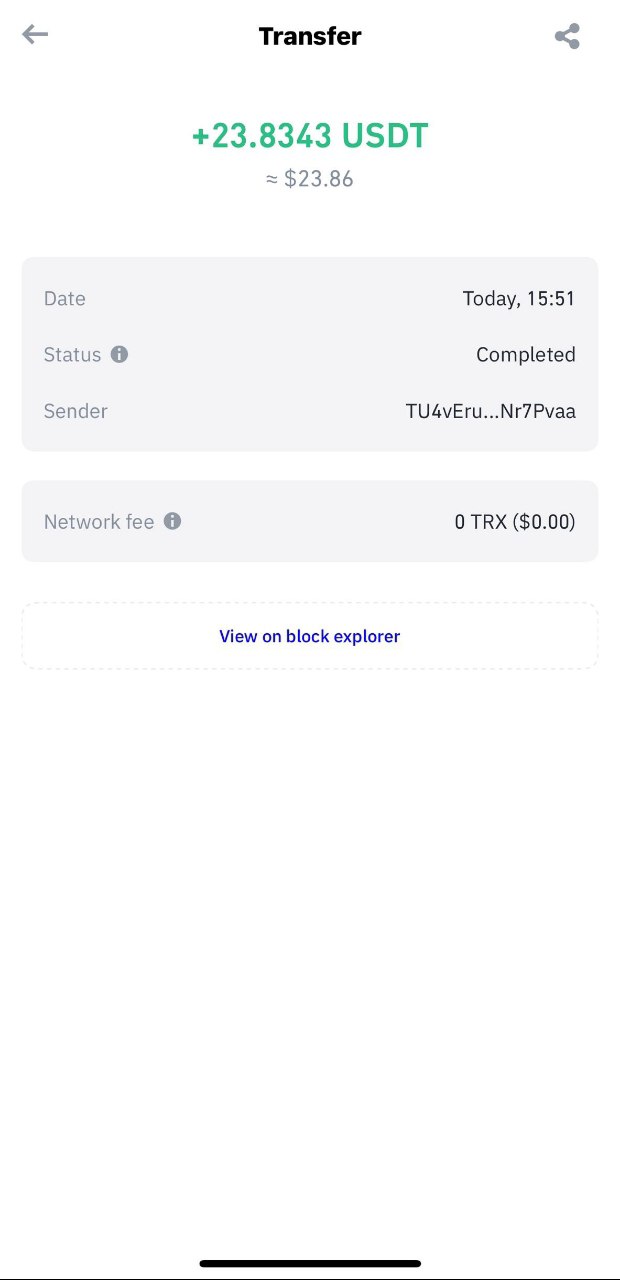This screenshot has height=1280, width=620.
Task: Click the Sender label
Action: coord(76,411)
